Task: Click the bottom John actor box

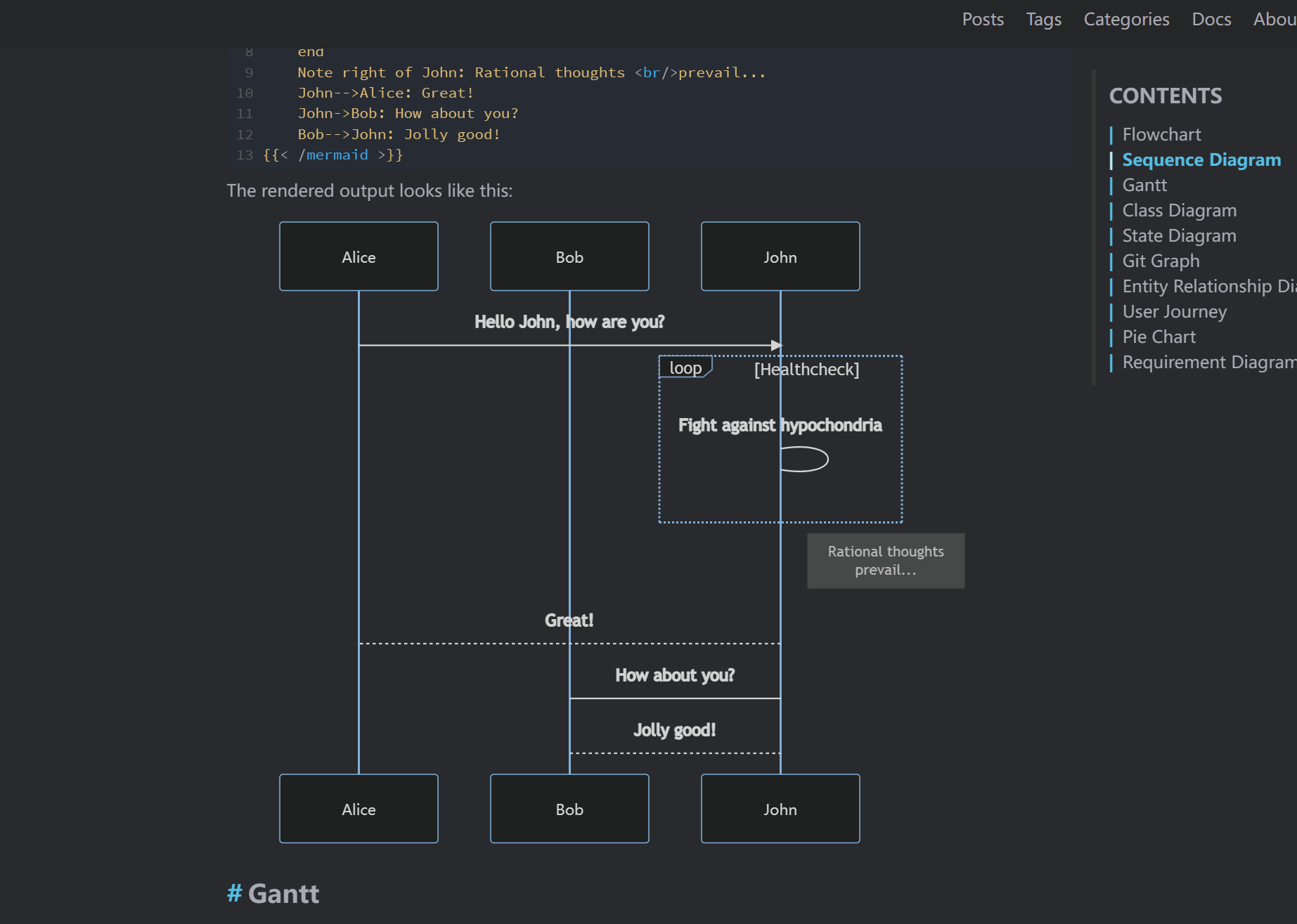Action: point(780,809)
